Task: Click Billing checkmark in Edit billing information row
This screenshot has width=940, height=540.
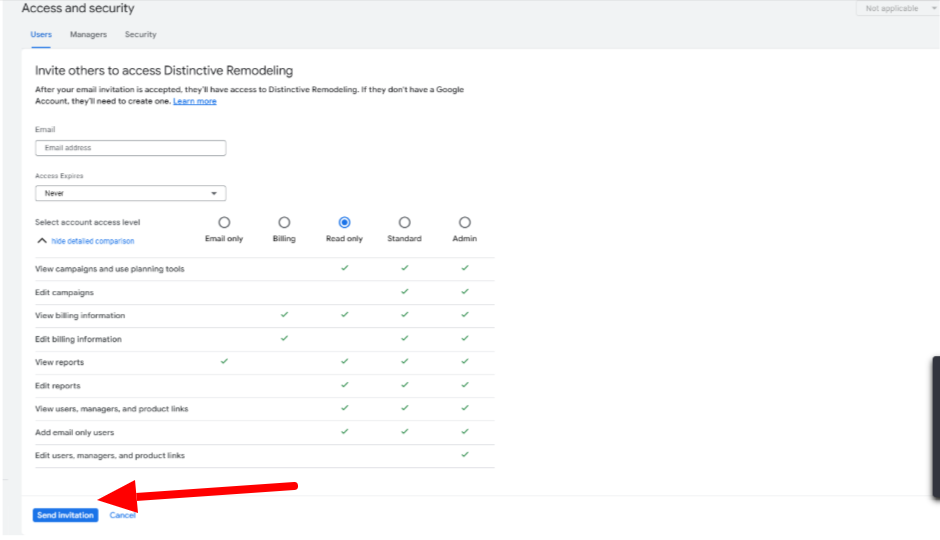Action: point(284,338)
